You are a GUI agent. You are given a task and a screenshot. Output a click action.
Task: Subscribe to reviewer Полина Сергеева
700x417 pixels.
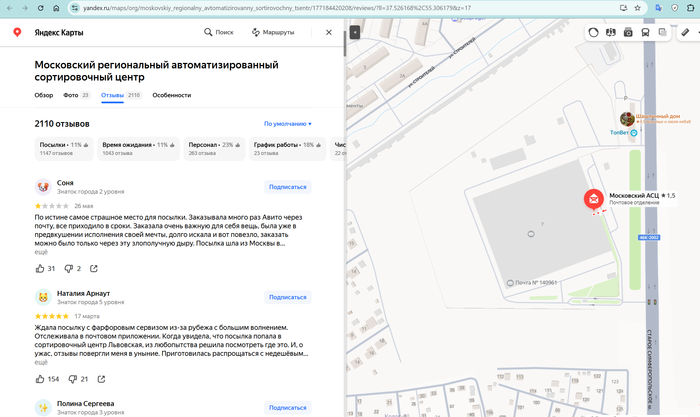point(288,408)
